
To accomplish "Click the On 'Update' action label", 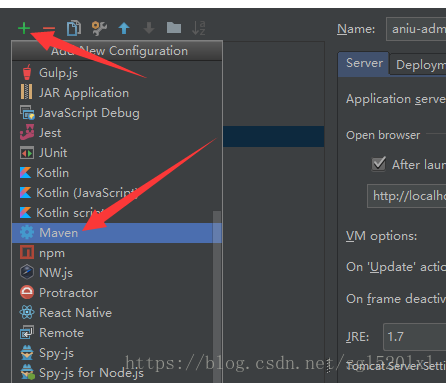I will pos(396,267).
